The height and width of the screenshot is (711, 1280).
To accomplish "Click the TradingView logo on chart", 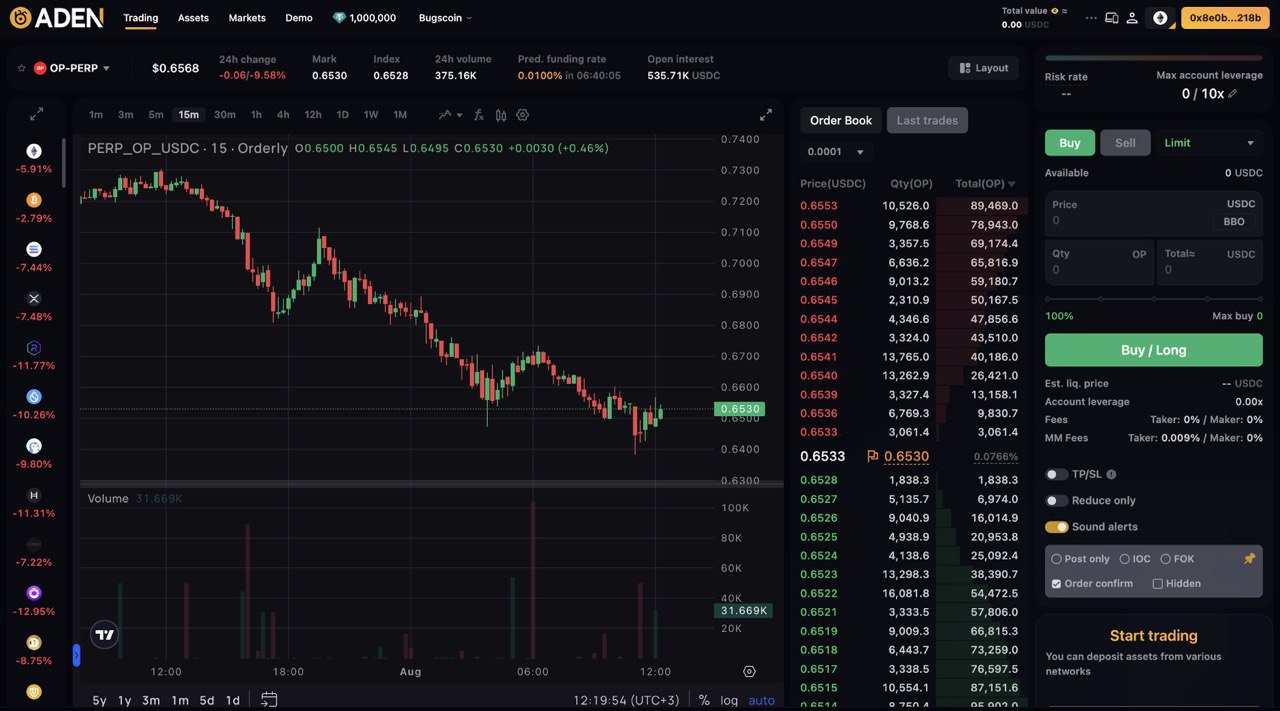I will tap(104, 633).
